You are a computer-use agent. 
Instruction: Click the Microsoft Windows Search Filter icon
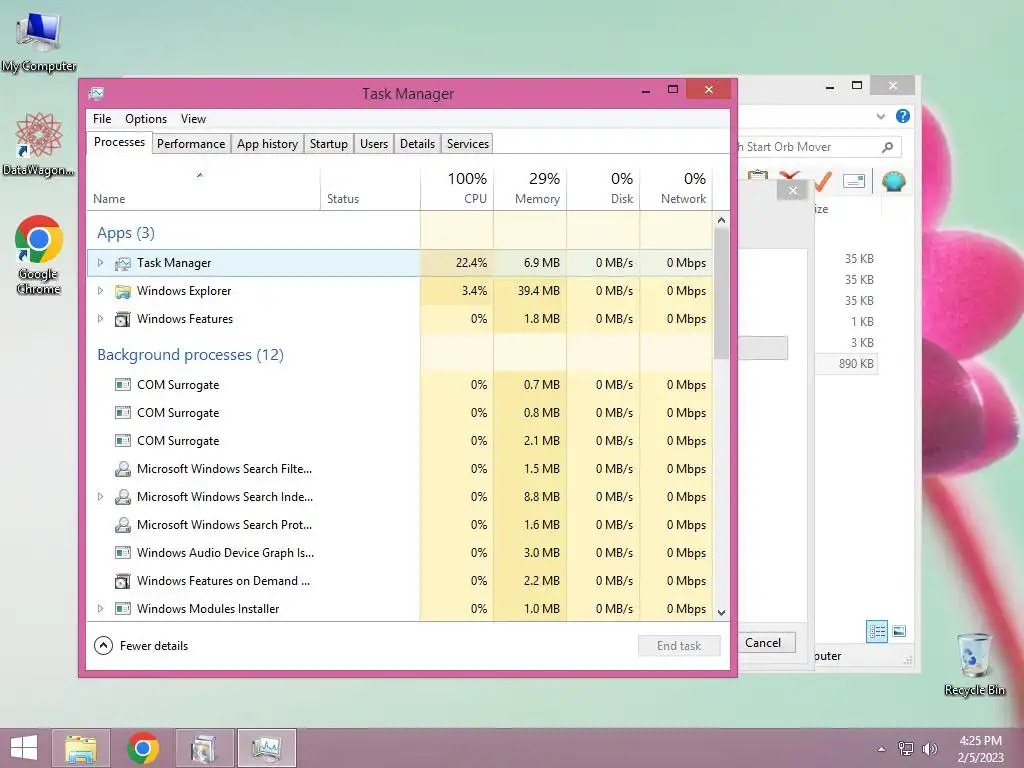click(x=123, y=469)
